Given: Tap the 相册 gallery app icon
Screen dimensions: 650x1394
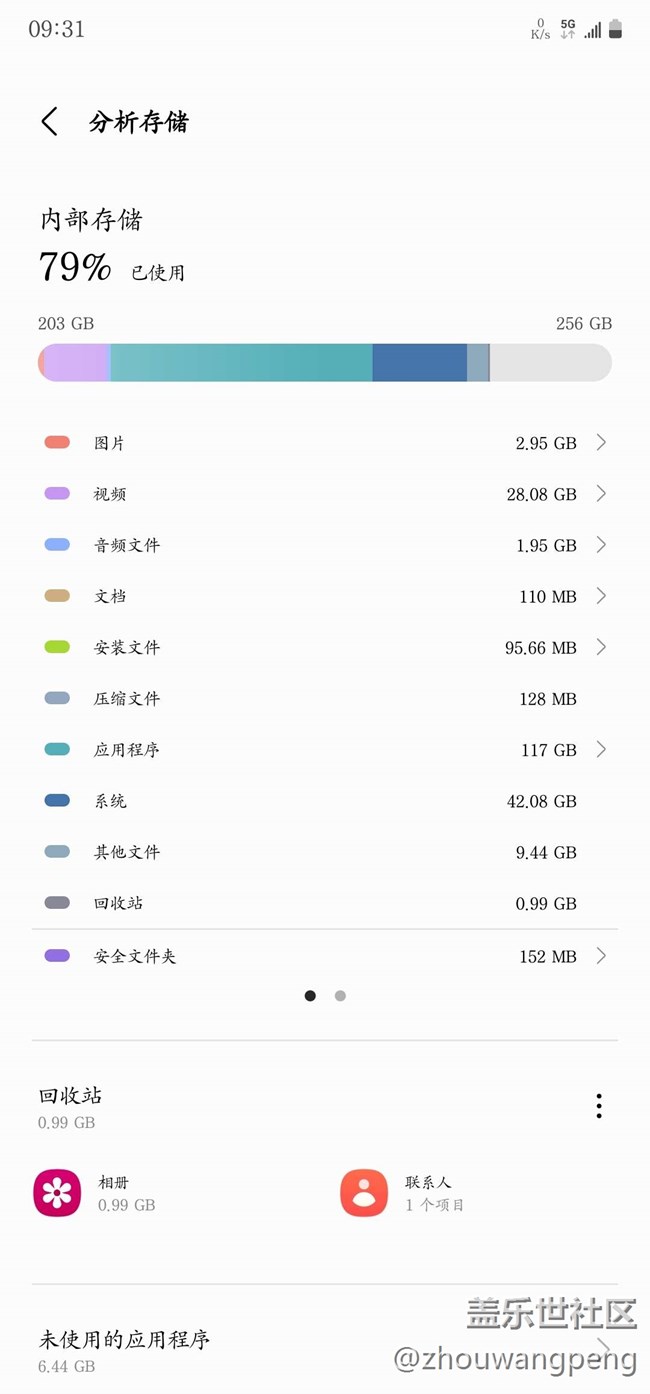Looking at the screenshot, I should [57, 1193].
